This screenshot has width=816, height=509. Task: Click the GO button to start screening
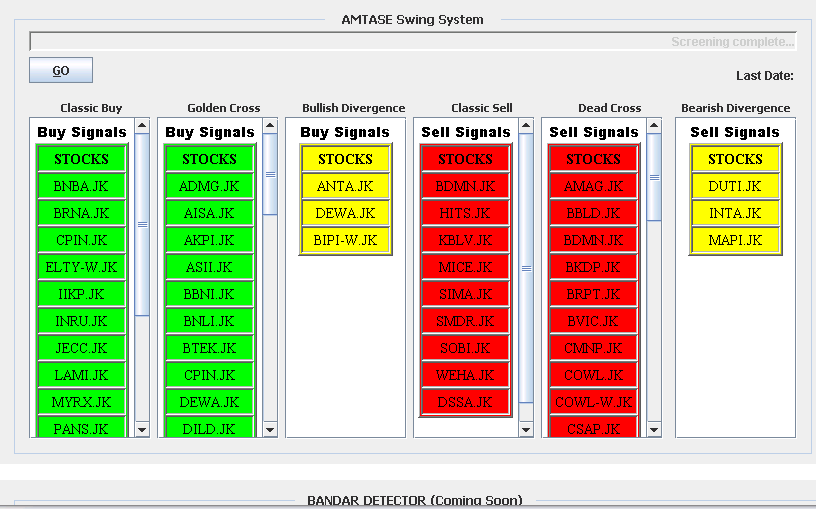61,71
